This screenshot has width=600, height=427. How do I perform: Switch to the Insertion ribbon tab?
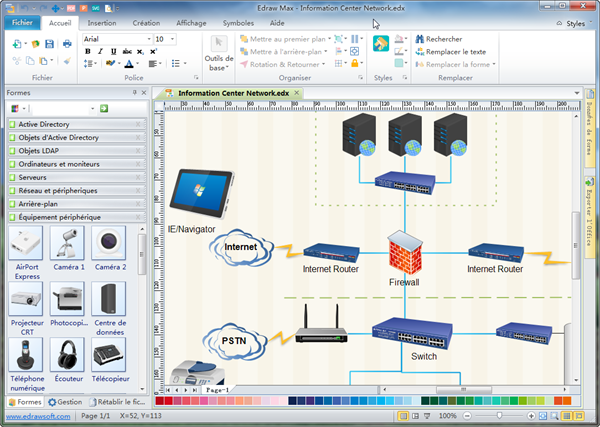[101, 21]
